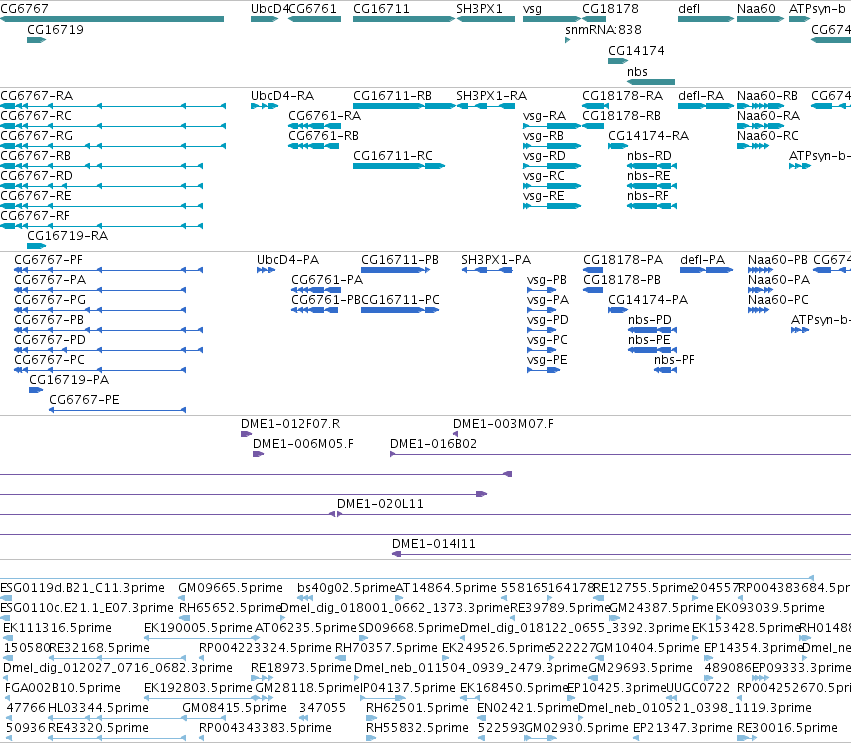Open the defl gene feature

tap(706, 19)
